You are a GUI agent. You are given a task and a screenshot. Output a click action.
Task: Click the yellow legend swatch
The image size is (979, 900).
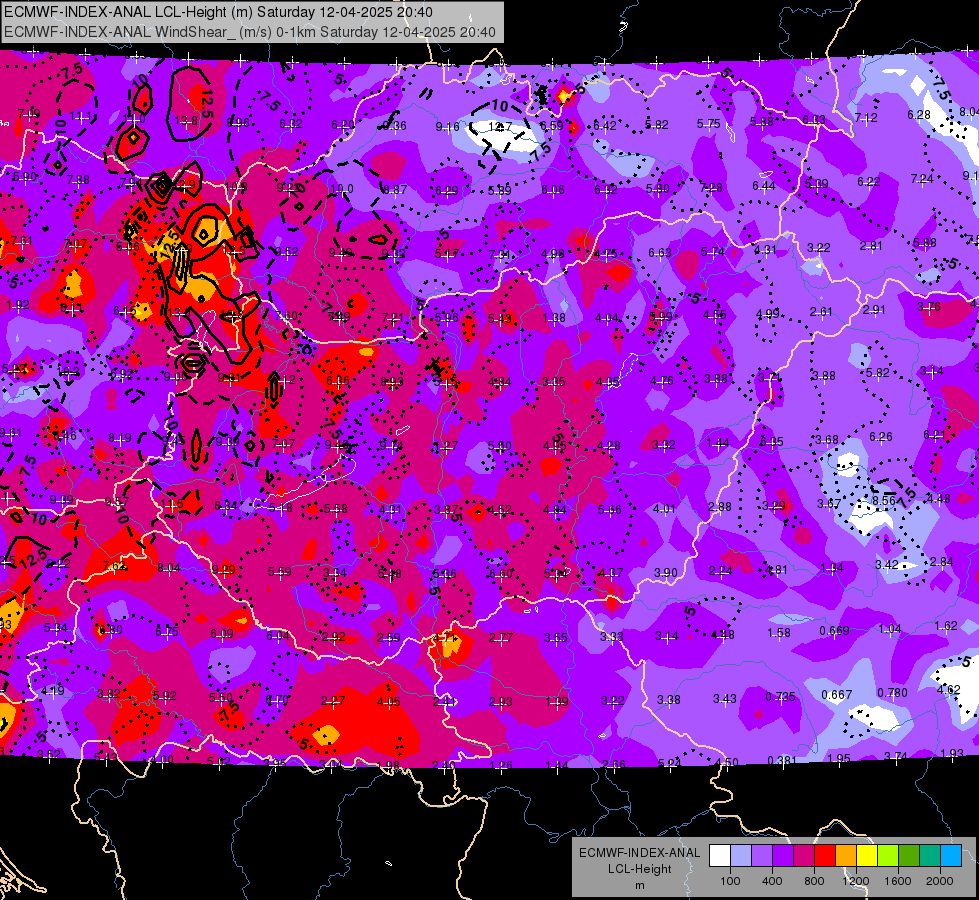(867, 855)
